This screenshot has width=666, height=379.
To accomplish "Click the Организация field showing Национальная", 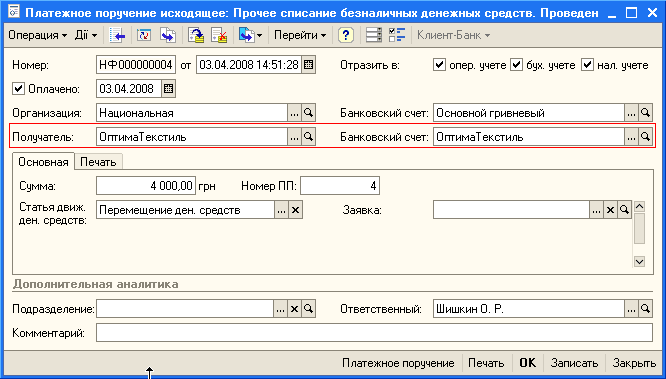I will [192, 113].
